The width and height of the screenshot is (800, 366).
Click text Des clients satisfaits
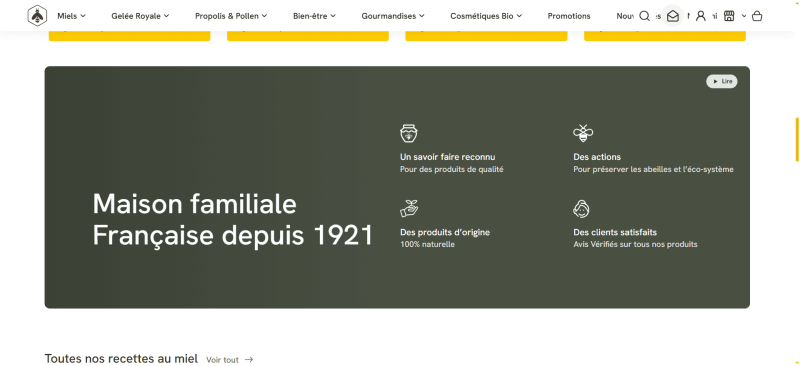tap(615, 232)
